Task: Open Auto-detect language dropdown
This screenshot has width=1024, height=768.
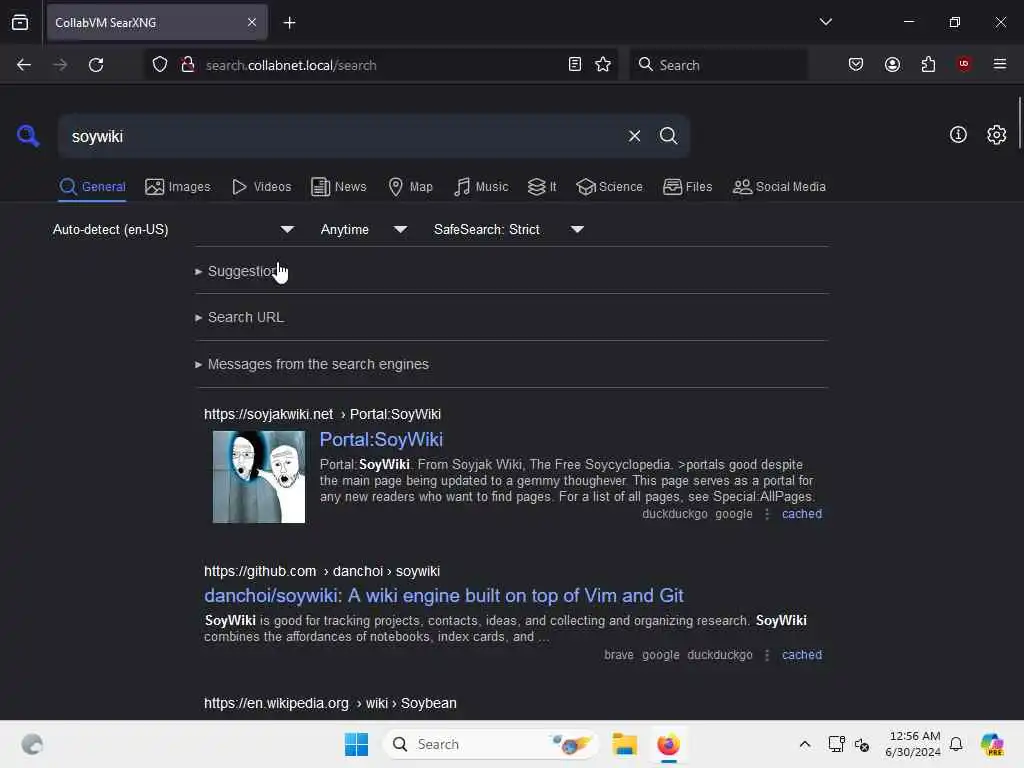Action: (173, 229)
